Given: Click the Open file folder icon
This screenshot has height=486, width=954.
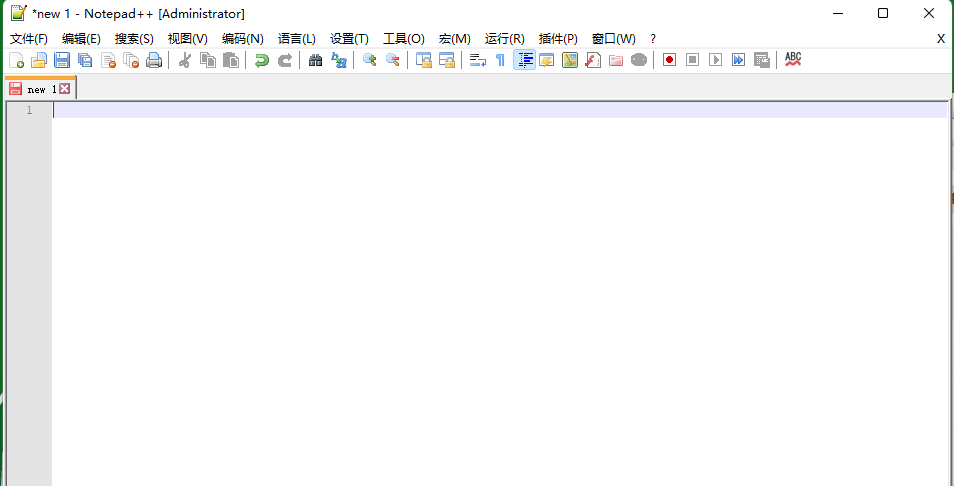Looking at the screenshot, I should (40, 60).
